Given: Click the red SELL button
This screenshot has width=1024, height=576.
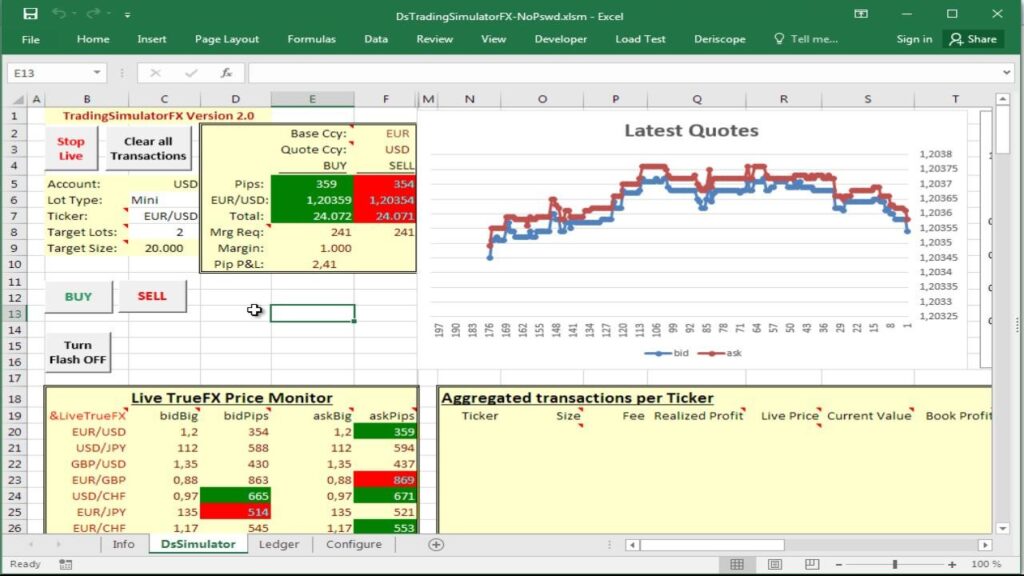Looking at the screenshot, I should 152,296.
